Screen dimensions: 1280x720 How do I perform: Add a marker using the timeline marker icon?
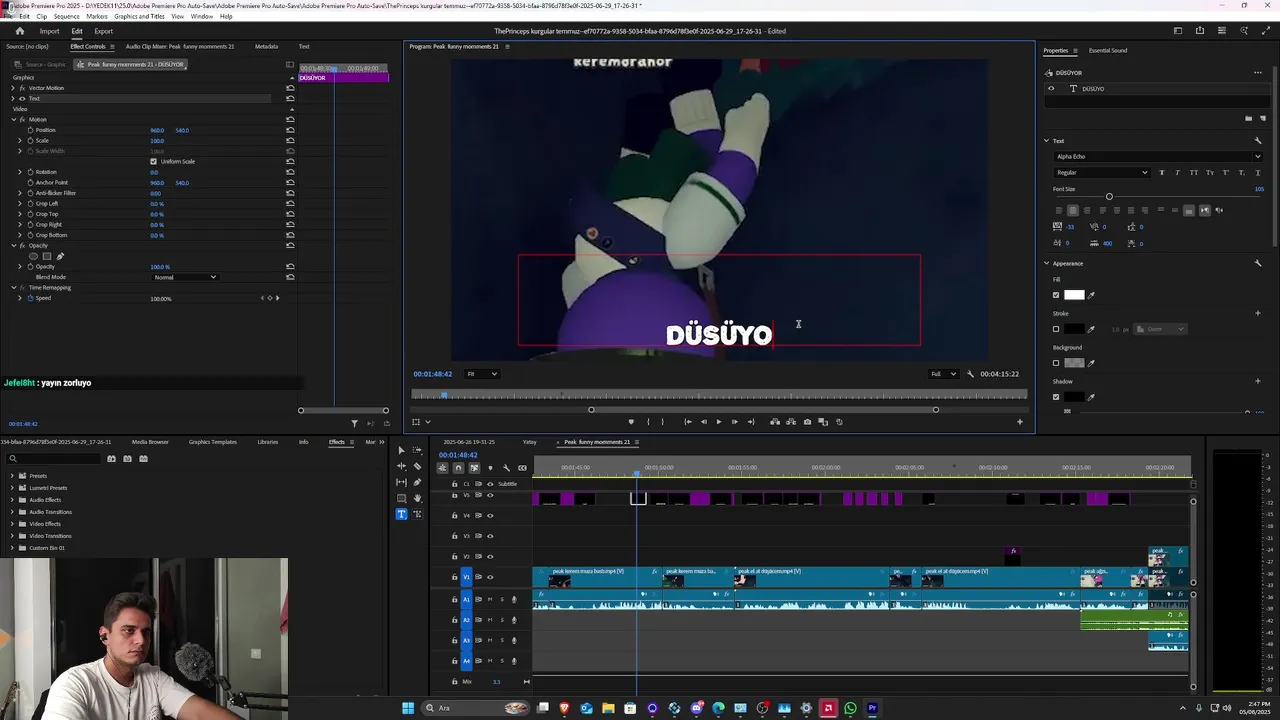[490, 468]
